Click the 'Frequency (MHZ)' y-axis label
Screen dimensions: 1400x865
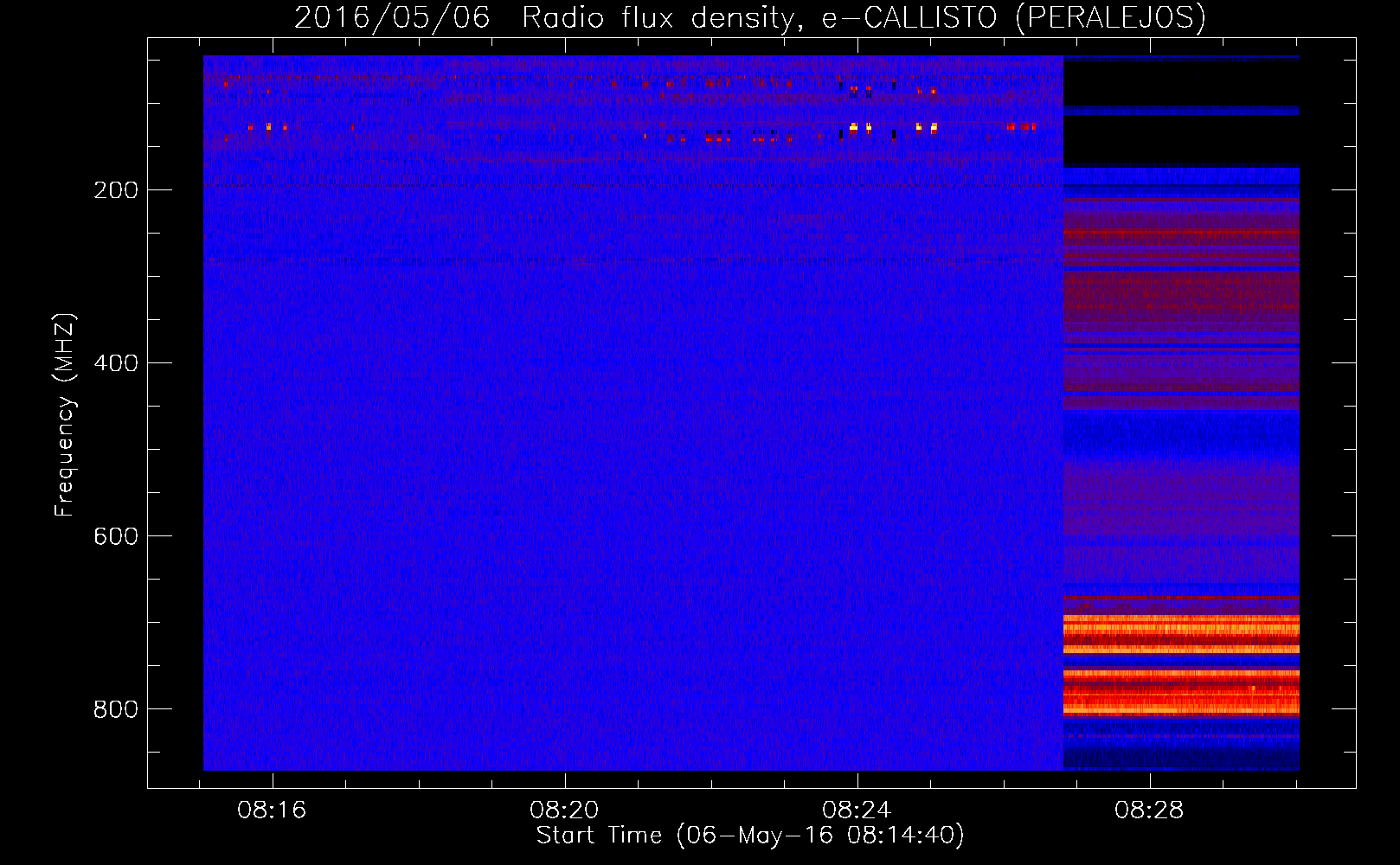point(65,415)
